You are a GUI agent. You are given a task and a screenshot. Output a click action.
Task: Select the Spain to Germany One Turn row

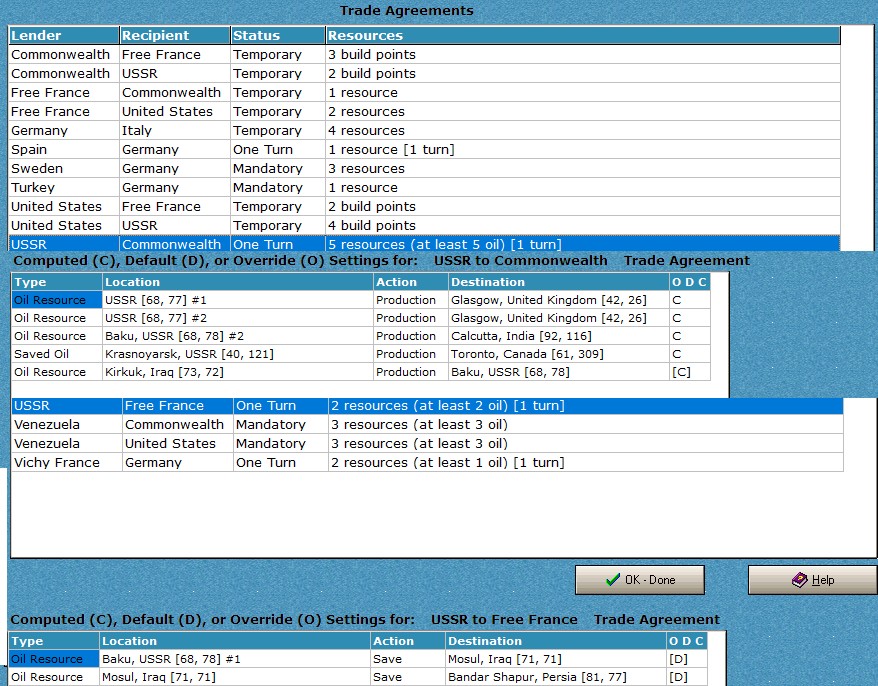click(x=424, y=150)
